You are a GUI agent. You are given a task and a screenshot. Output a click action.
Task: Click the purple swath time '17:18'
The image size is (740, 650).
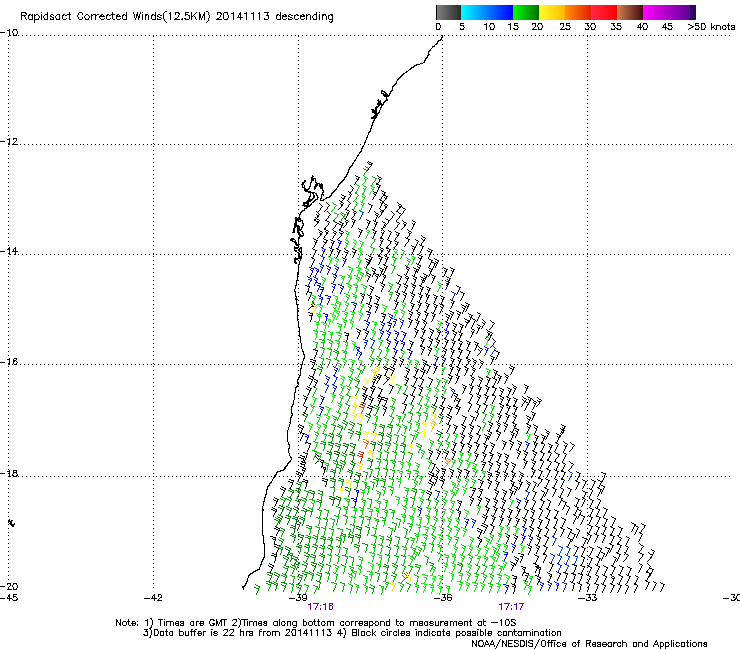click(320, 607)
